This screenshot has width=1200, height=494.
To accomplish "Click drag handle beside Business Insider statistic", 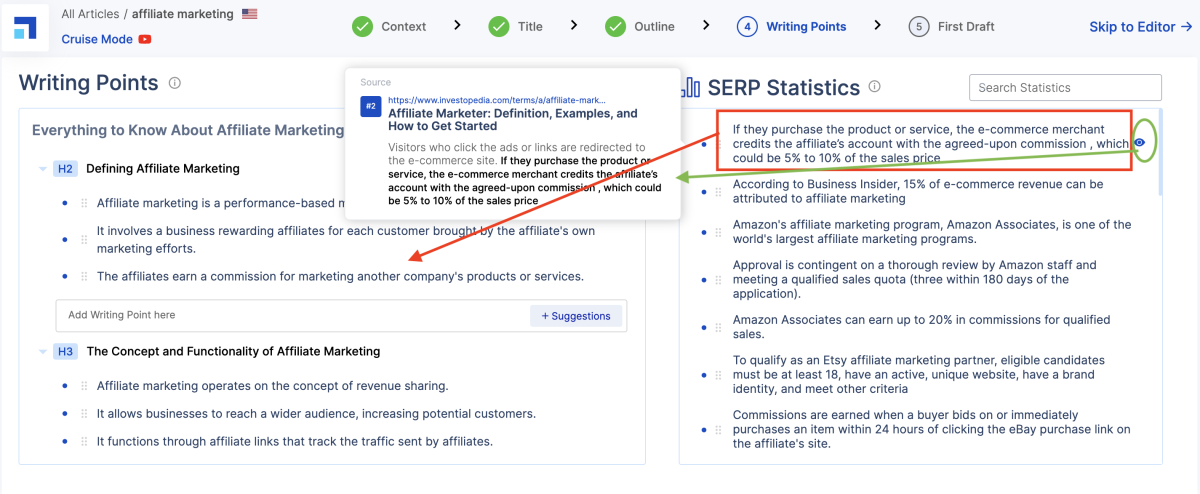I will [x=717, y=192].
